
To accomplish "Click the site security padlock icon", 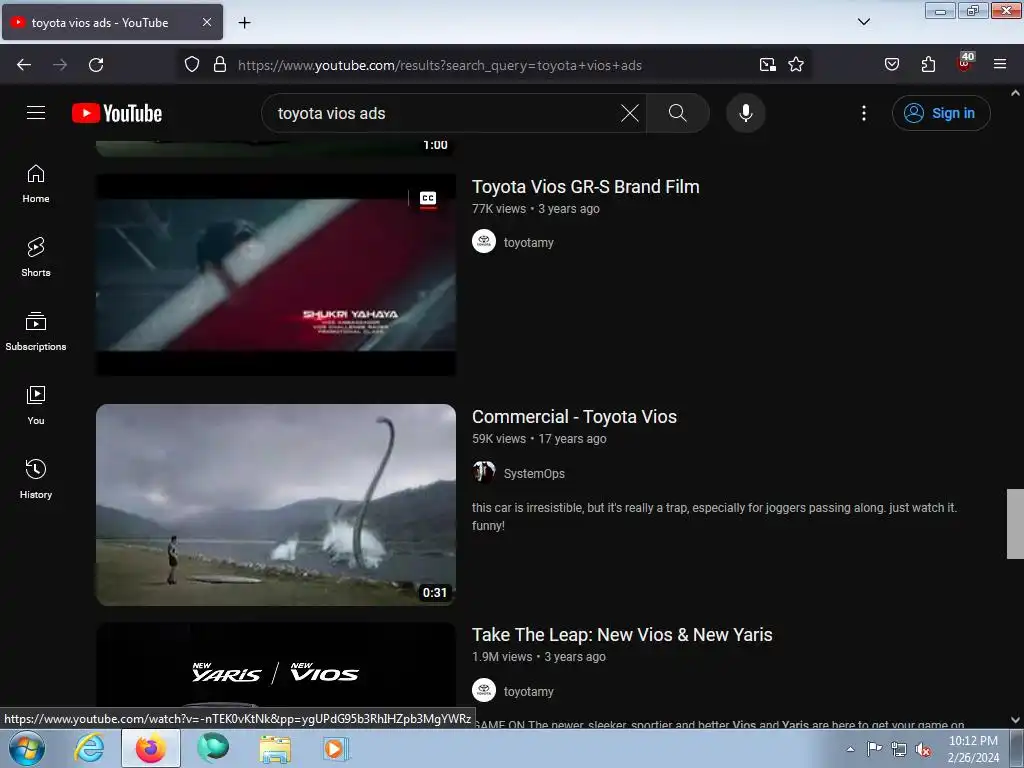I will 220,65.
